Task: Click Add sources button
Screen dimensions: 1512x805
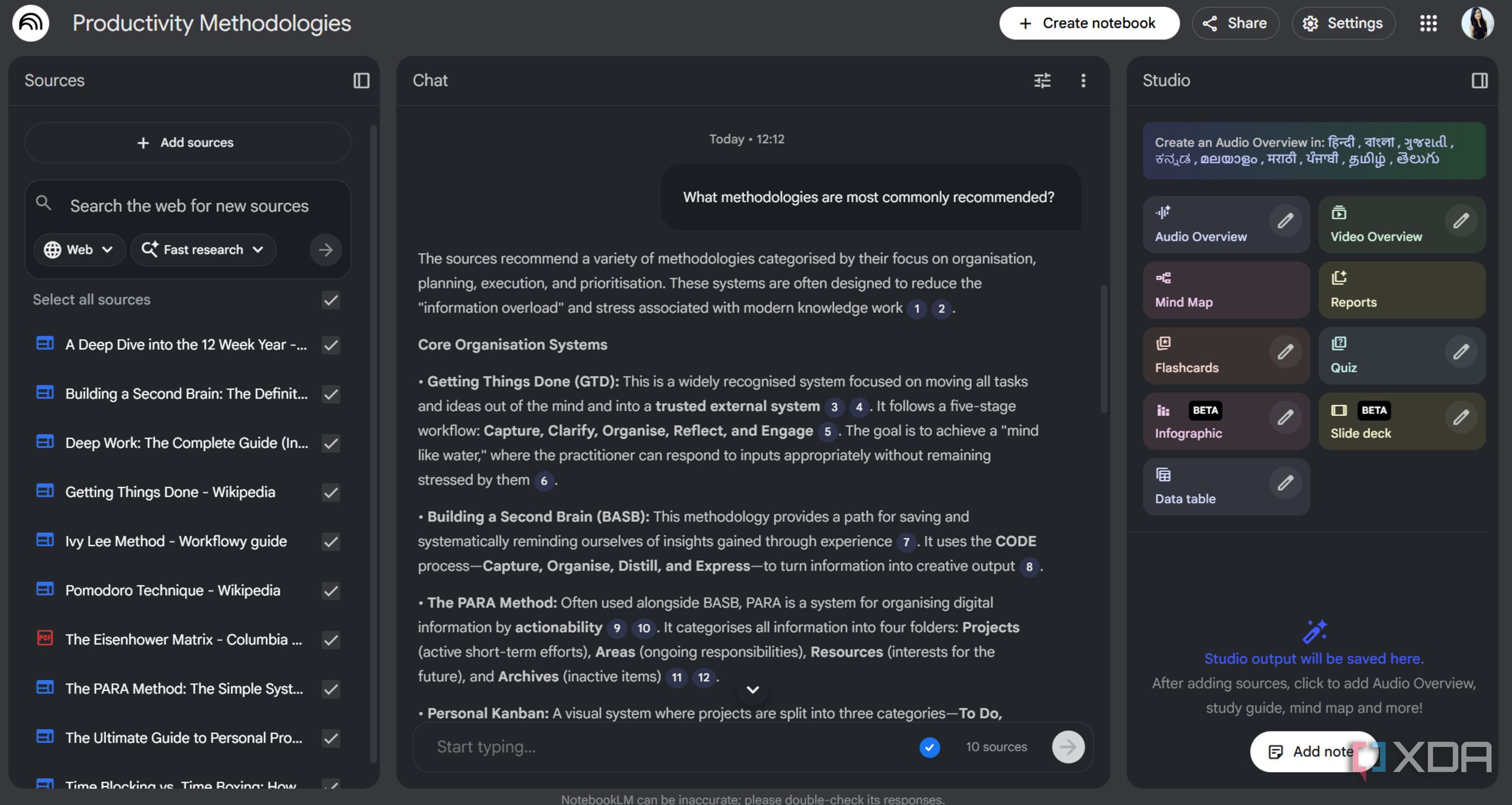Action: coord(187,143)
